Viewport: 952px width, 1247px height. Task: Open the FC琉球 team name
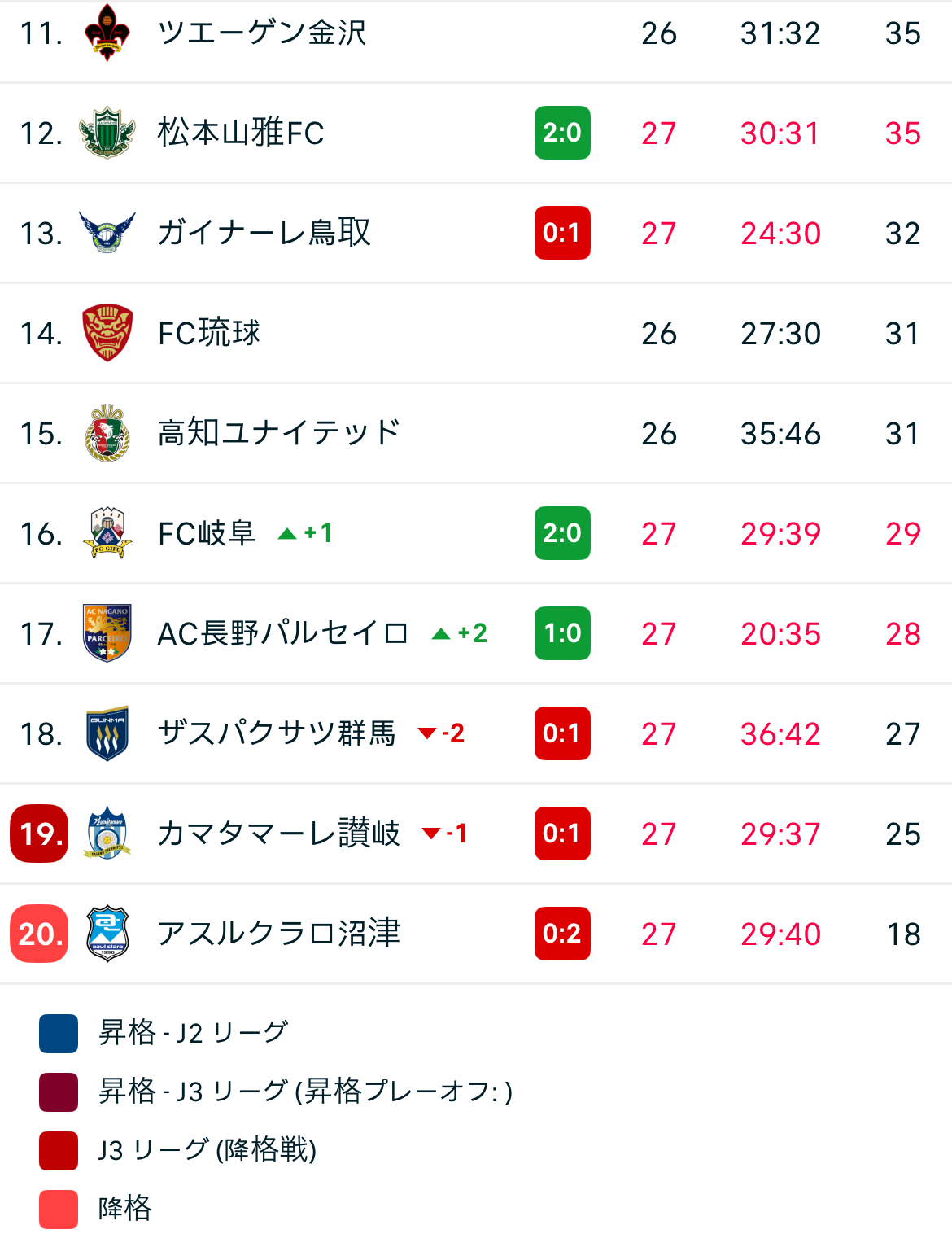pyautogui.click(x=209, y=333)
